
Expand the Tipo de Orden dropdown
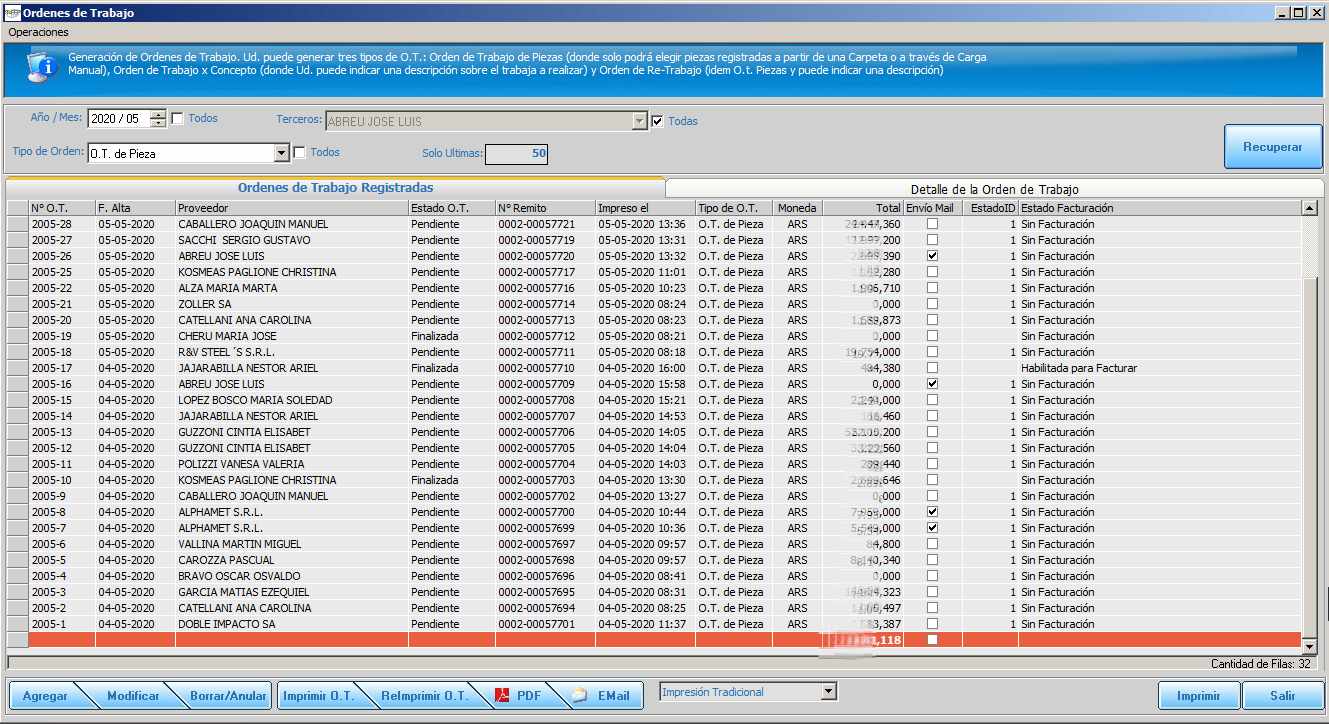pyautogui.click(x=281, y=154)
